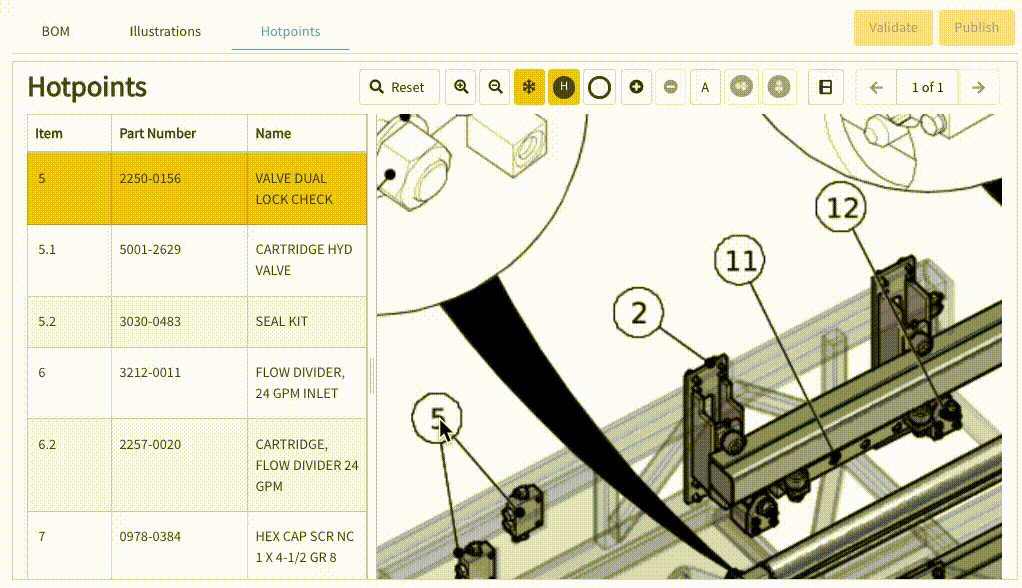Click the vertical arrows resize icon
Screen dimensions: 1022x588
click(777, 87)
